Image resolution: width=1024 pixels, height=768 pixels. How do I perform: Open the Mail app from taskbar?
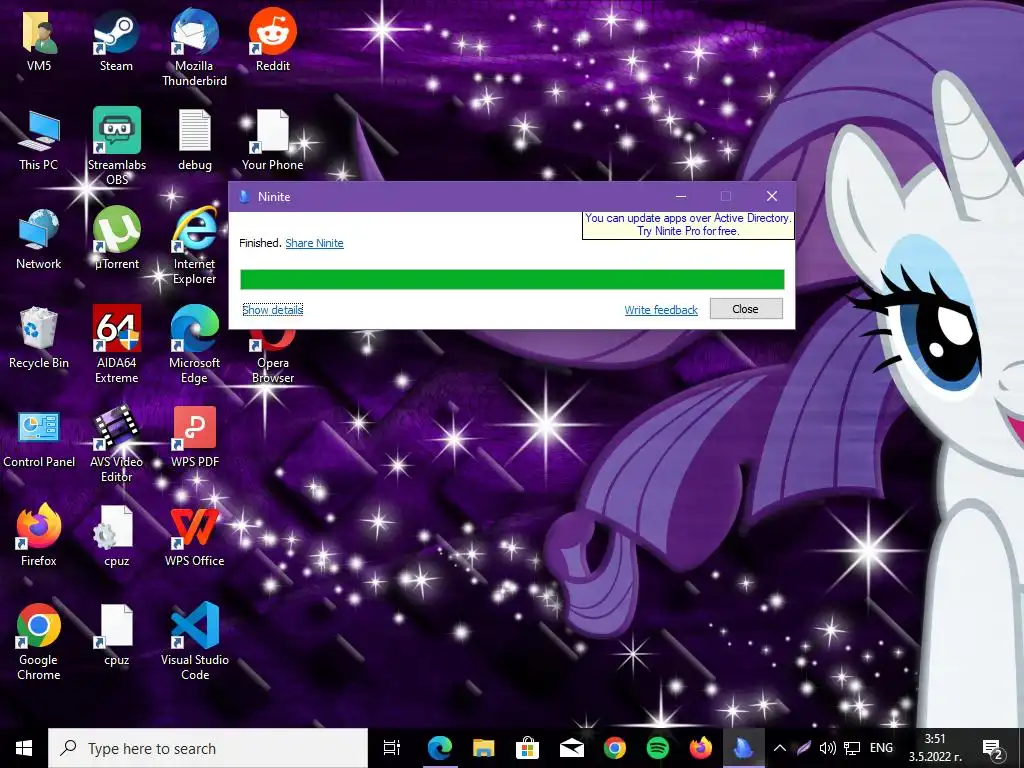pyautogui.click(x=571, y=748)
